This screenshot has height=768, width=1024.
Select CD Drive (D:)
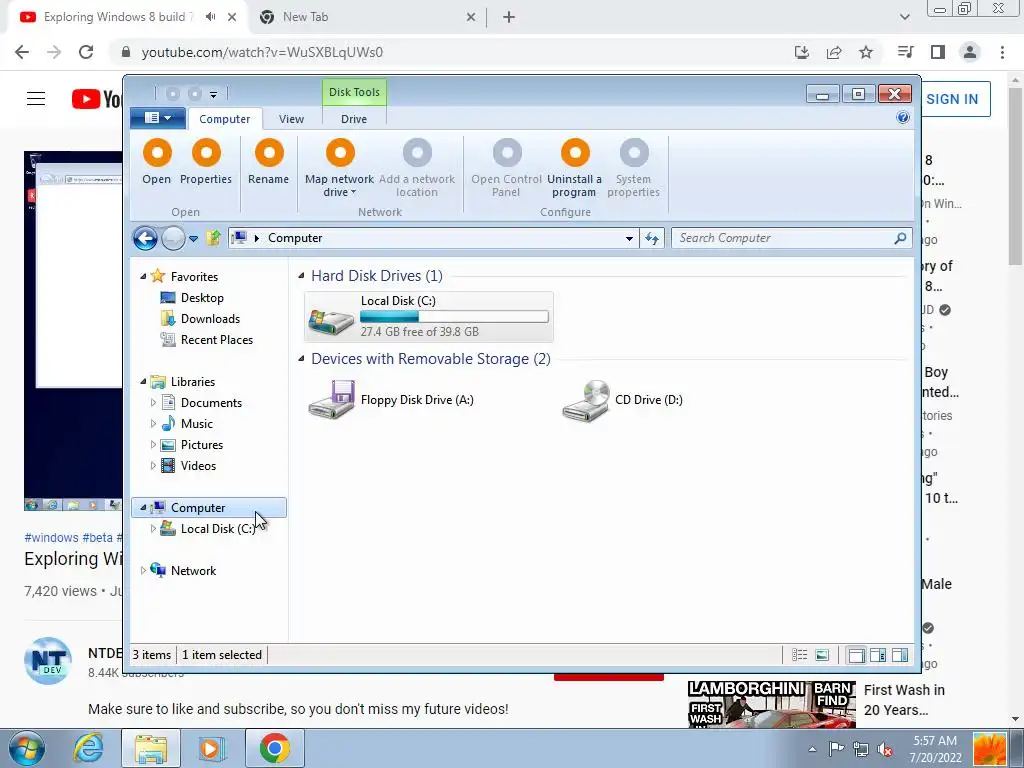point(623,400)
